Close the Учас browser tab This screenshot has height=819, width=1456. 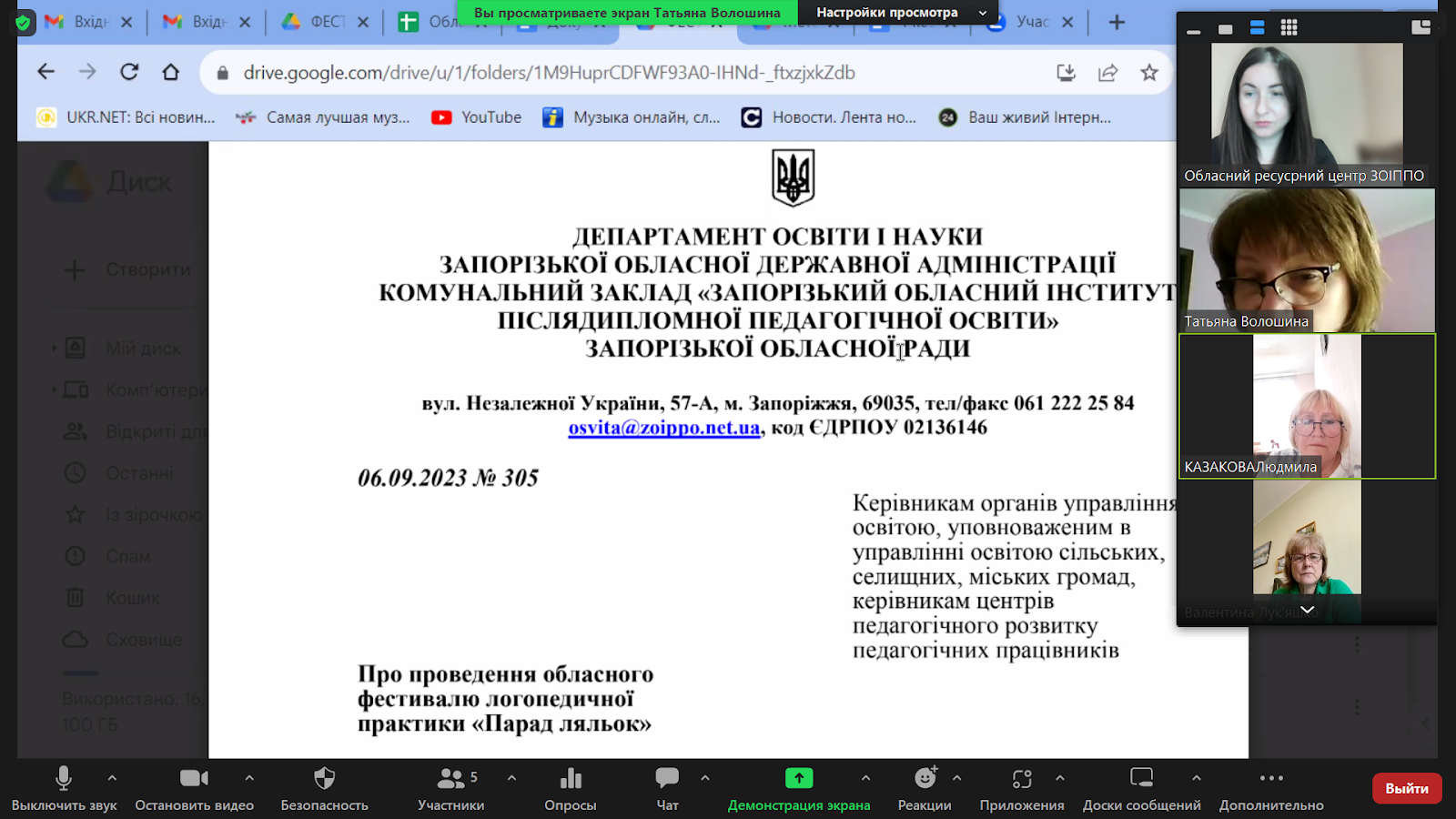(1067, 22)
